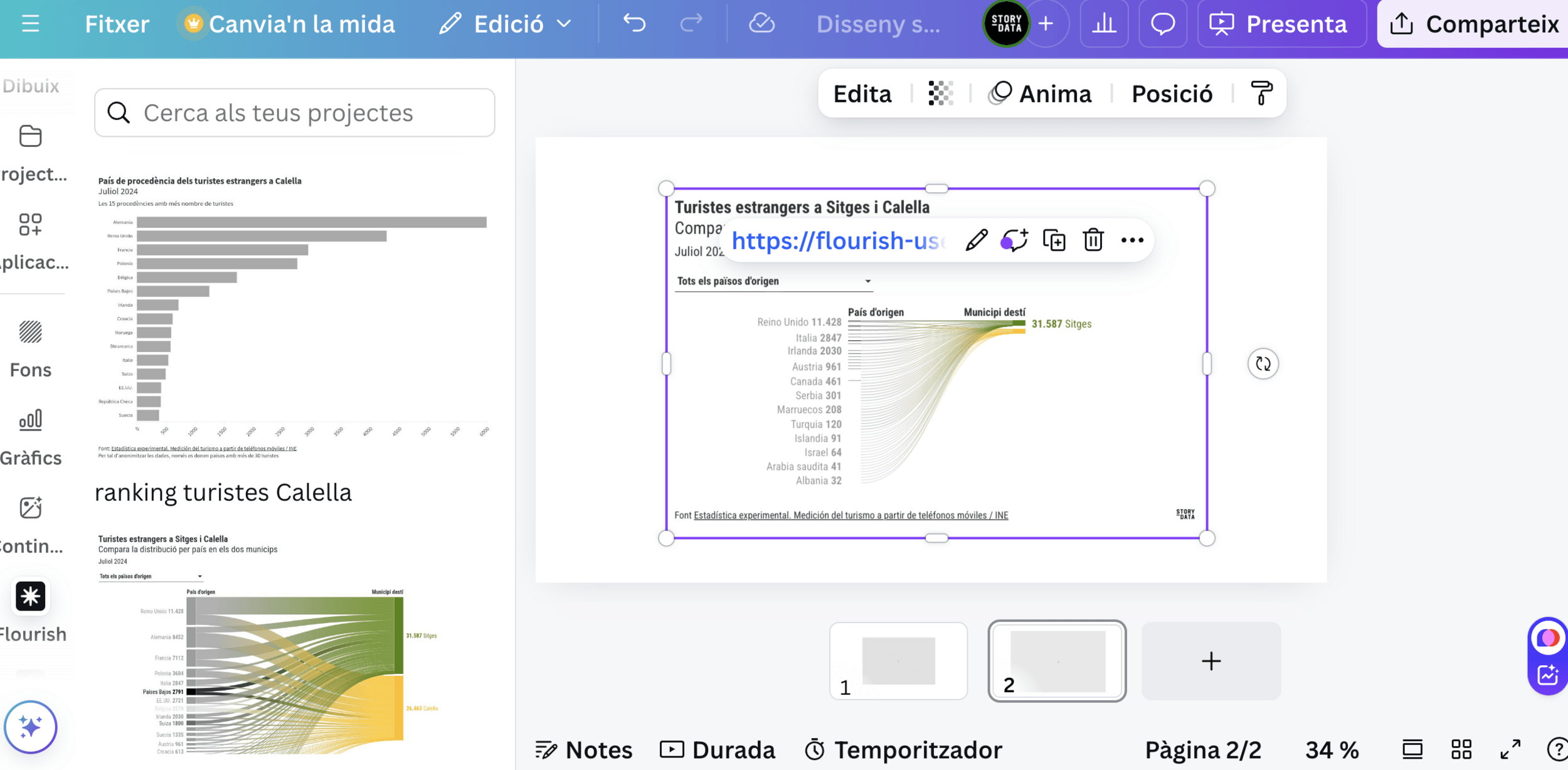The image size is (1568, 770).
Task: Expand the Tots els països d'origen dropdown
Action: (x=774, y=281)
